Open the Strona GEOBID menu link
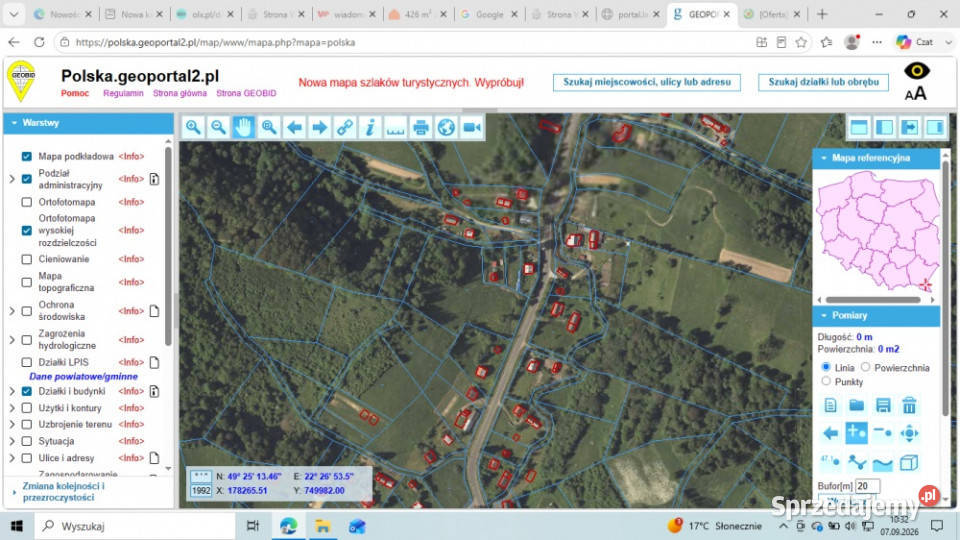960x540 pixels. pyautogui.click(x=246, y=93)
